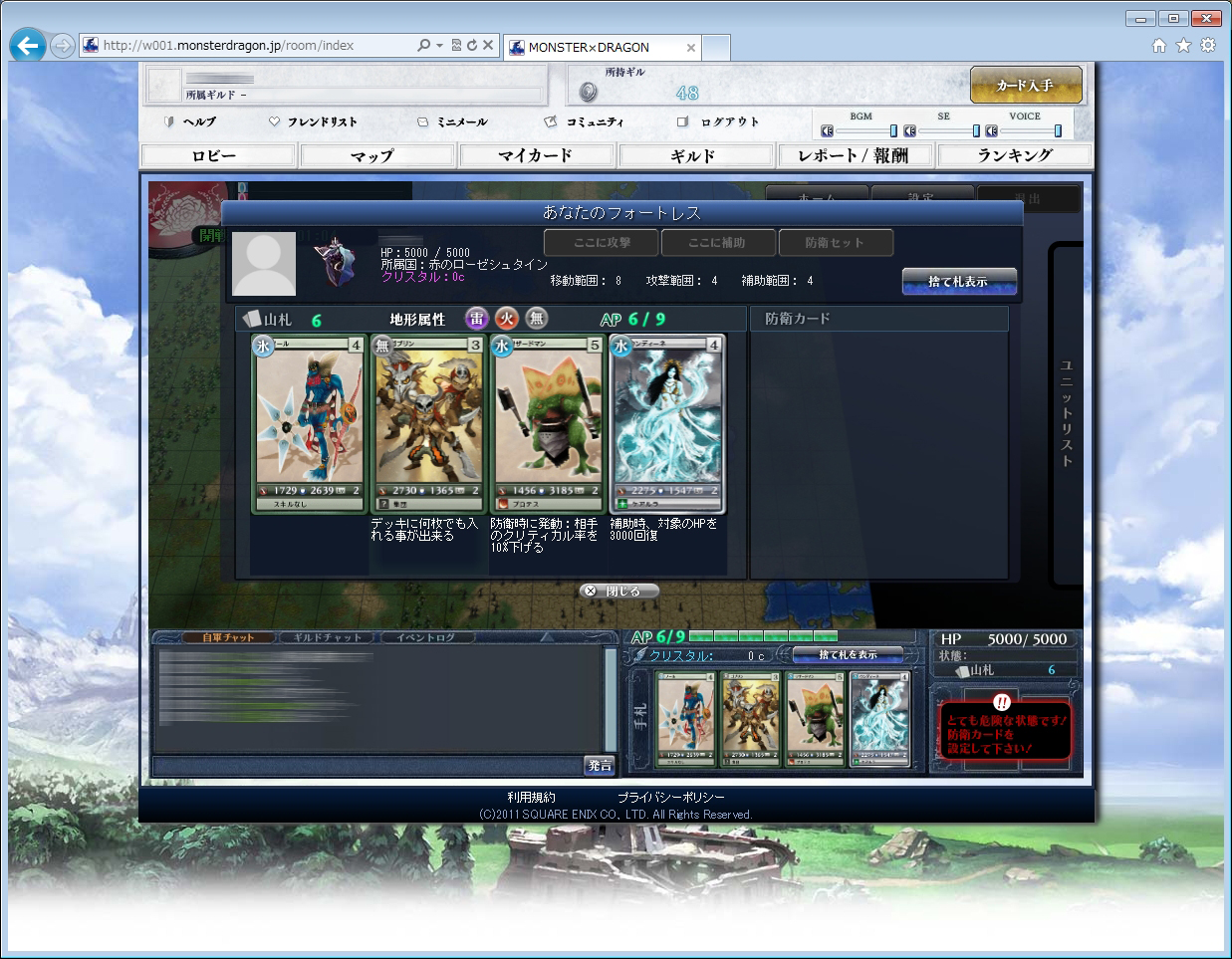Pick lizardman card from hand tray
This screenshot has height=959, width=1232.
coord(815,719)
